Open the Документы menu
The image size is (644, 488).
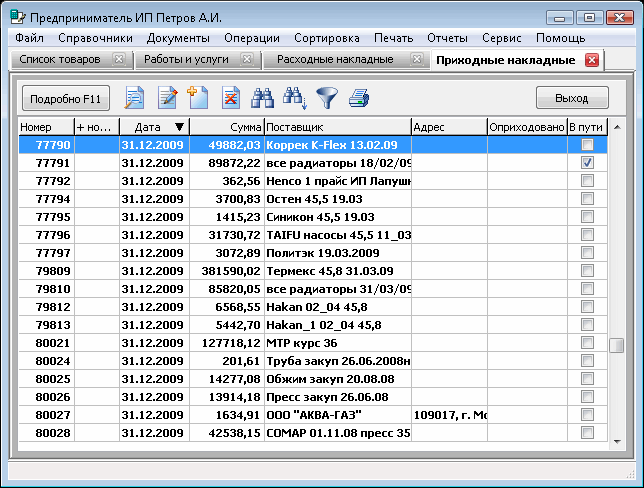(178, 38)
